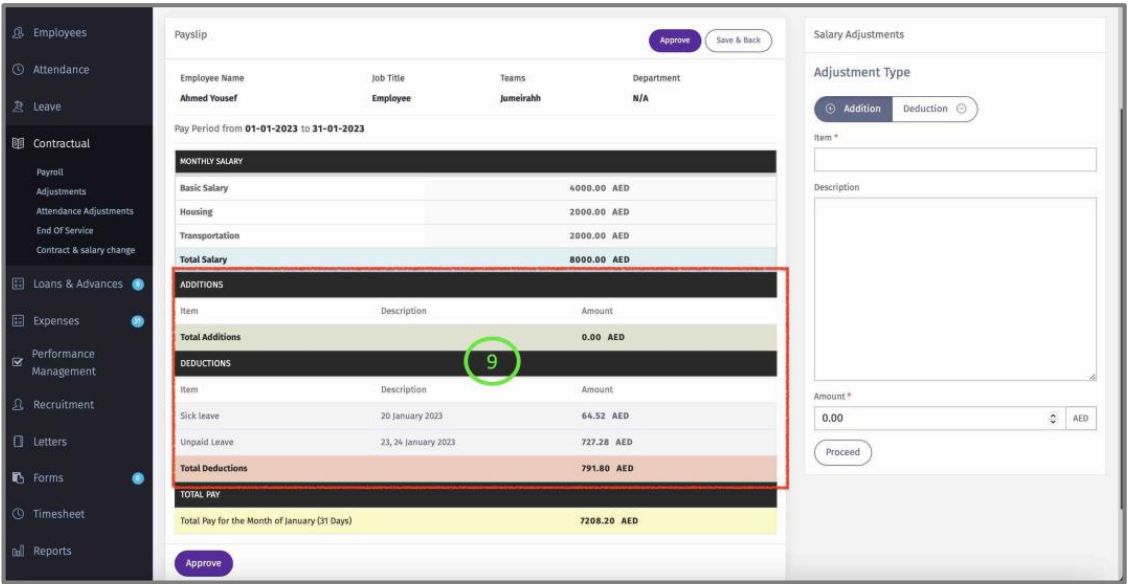Click the Recruitment person icon
The width and height of the screenshot is (1129, 586).
click(18, 405)
